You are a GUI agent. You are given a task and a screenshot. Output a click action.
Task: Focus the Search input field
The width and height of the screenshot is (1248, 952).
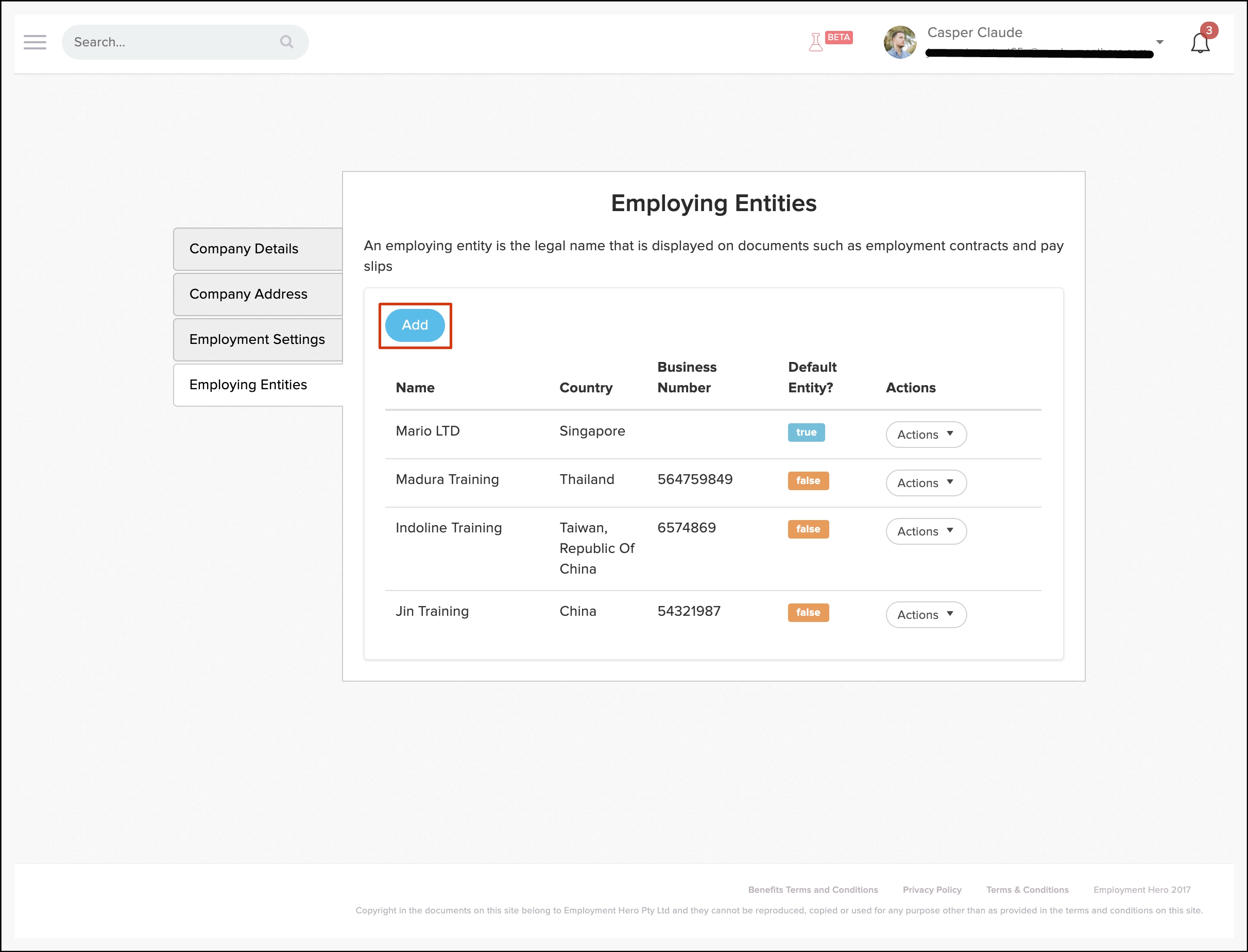tap(170, 42)
